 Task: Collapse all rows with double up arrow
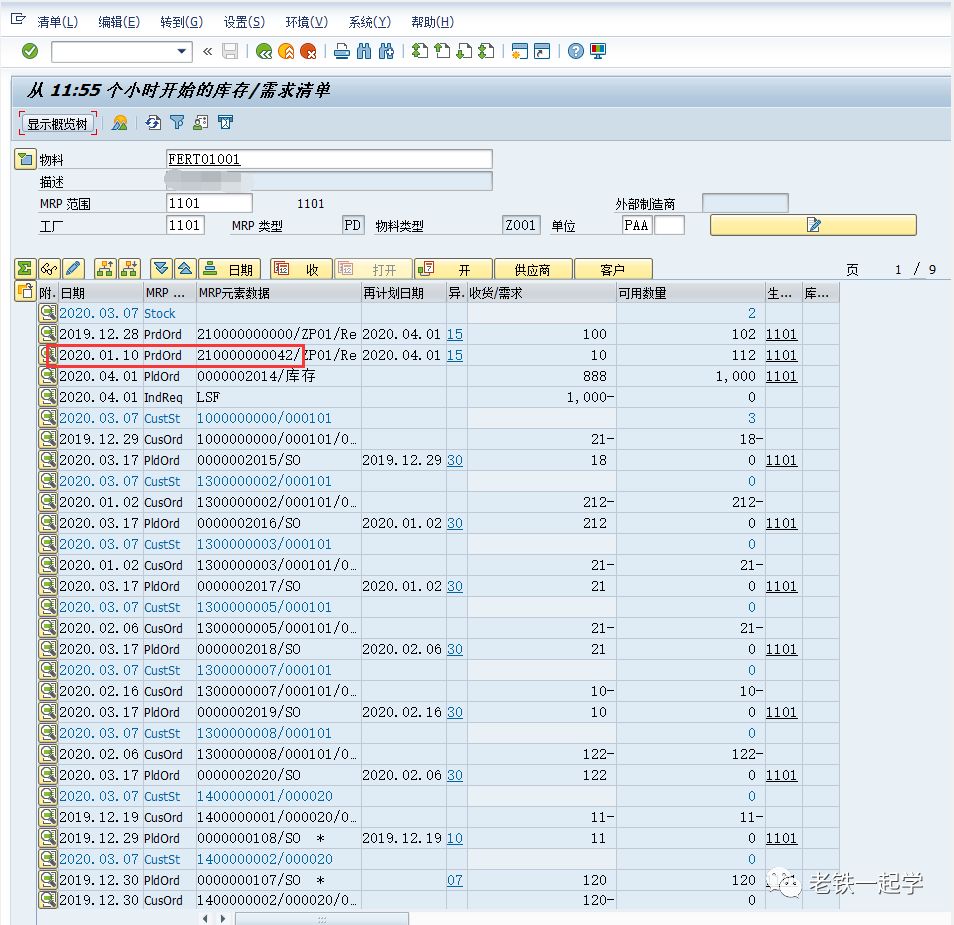coord(185,268)
